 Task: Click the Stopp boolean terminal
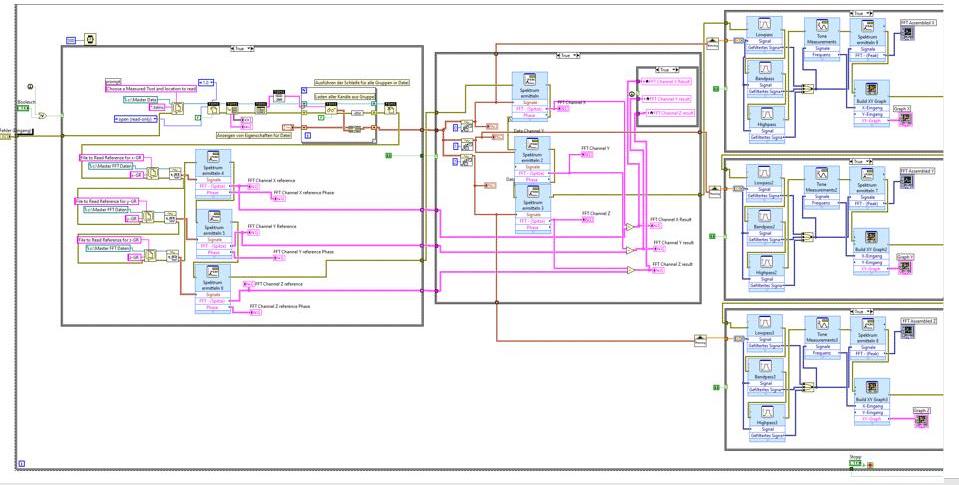coord(856,464)
